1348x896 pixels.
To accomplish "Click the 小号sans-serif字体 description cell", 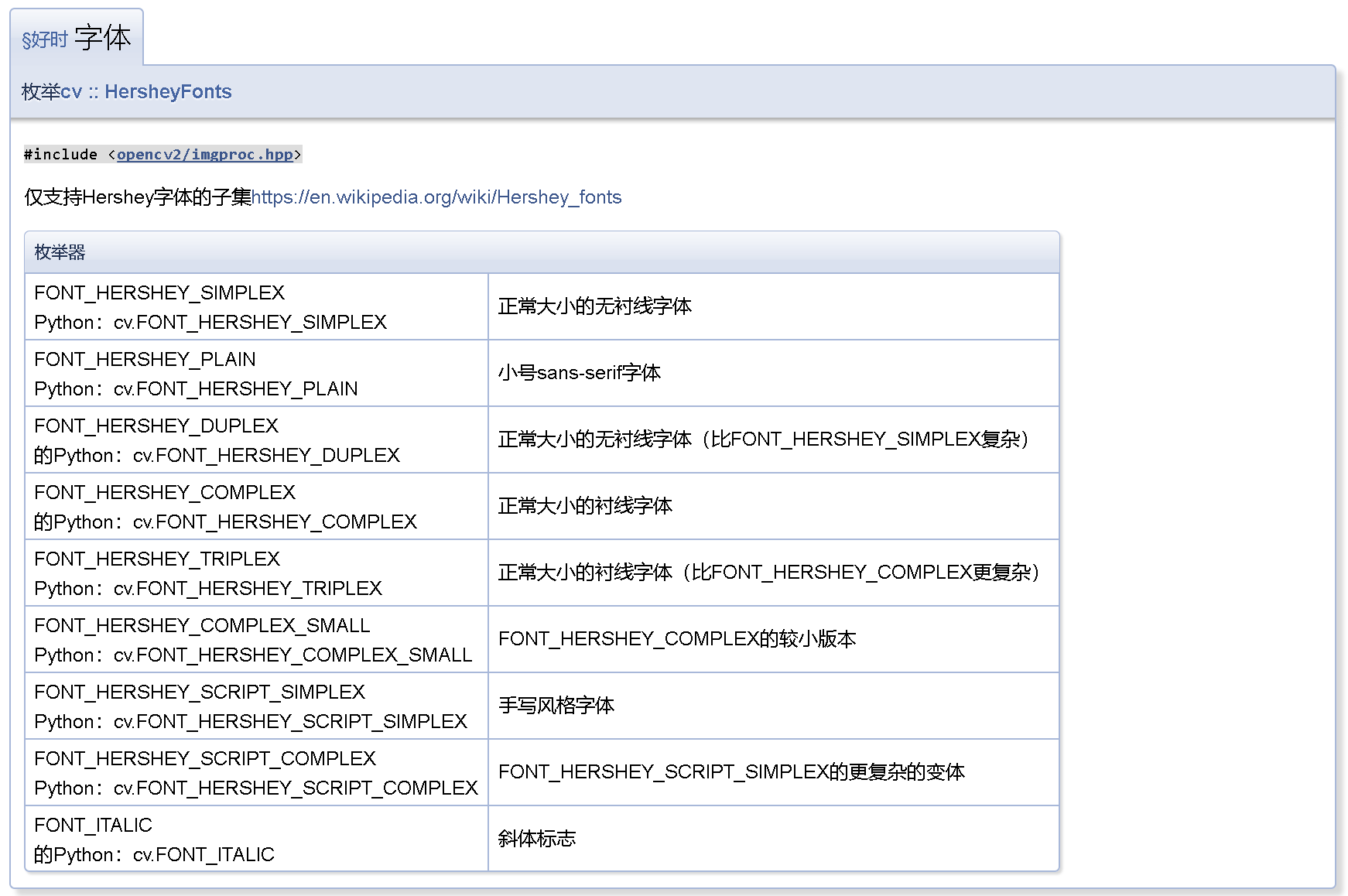I will (580, 373).
